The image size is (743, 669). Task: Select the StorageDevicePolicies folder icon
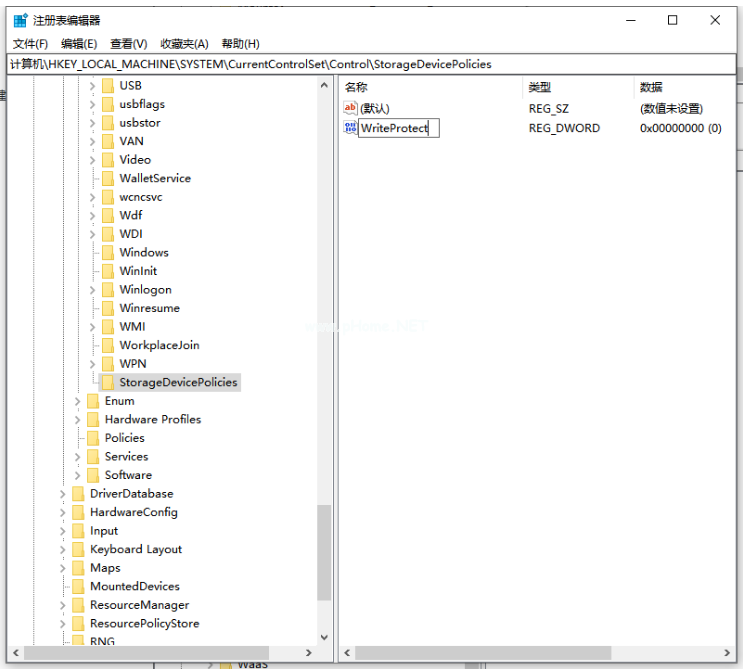(107, 382)
